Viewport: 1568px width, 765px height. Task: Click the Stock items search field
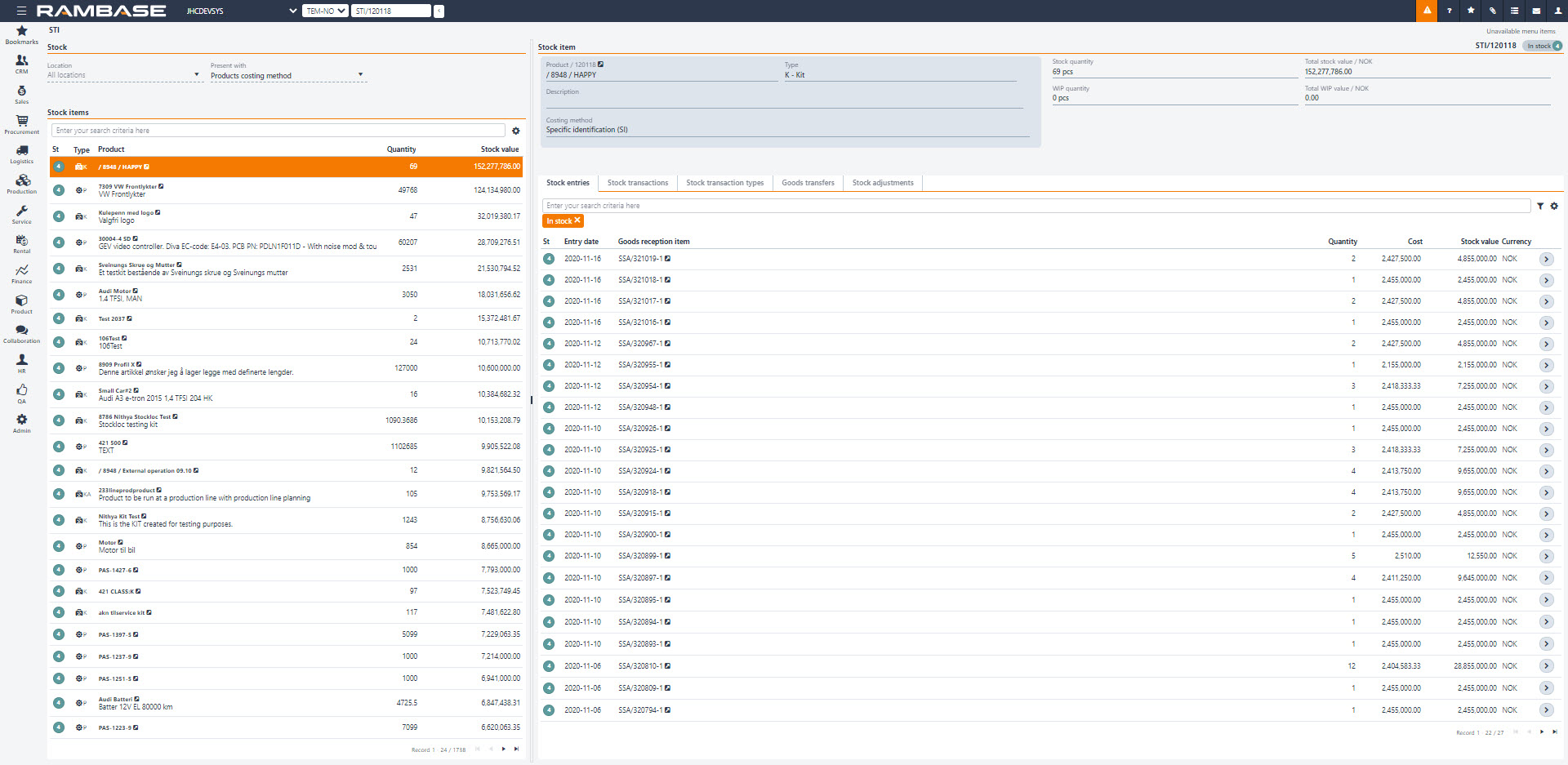pos(278,131)
